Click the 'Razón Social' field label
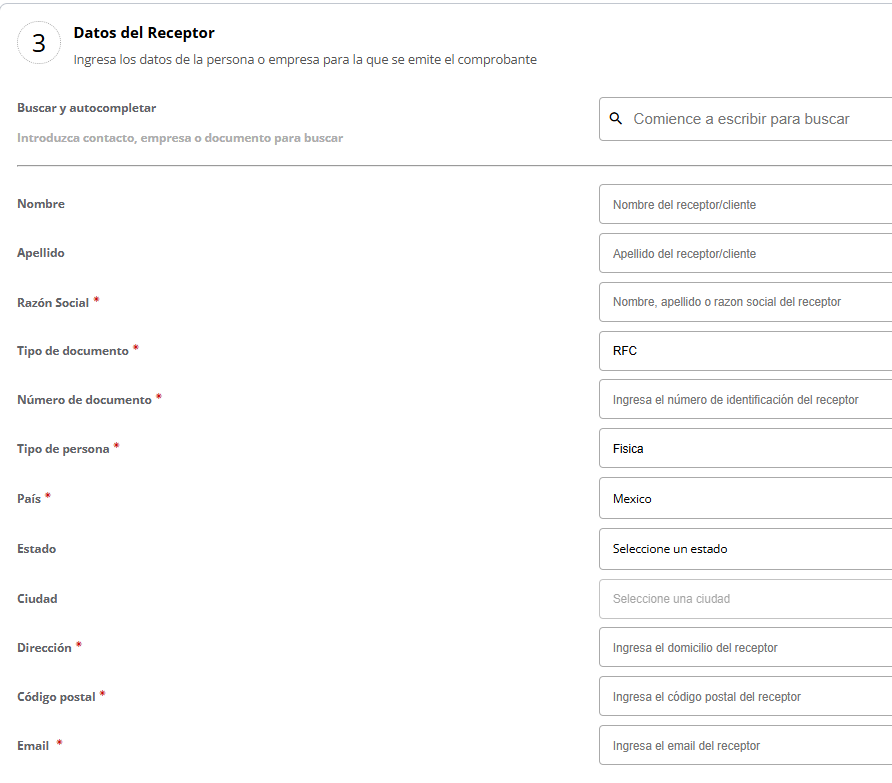Image resolution: width=892 pixels, height=783 pixels. click(x=53, y=303)
